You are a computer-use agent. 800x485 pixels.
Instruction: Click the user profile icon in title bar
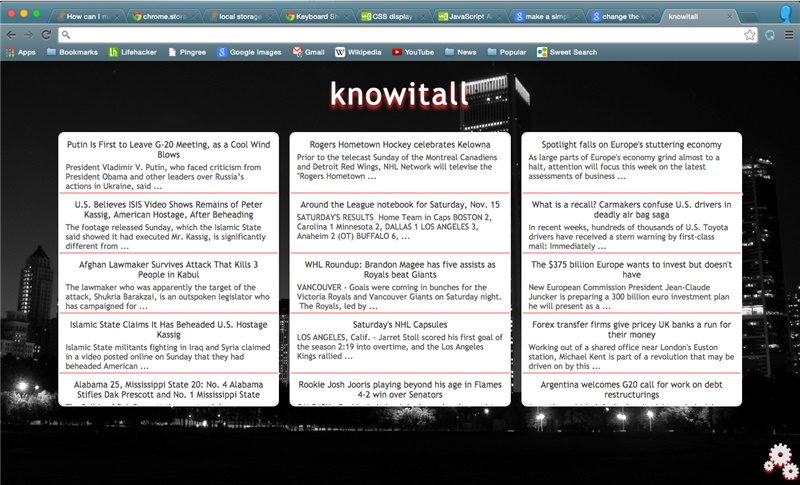[786, 14]
